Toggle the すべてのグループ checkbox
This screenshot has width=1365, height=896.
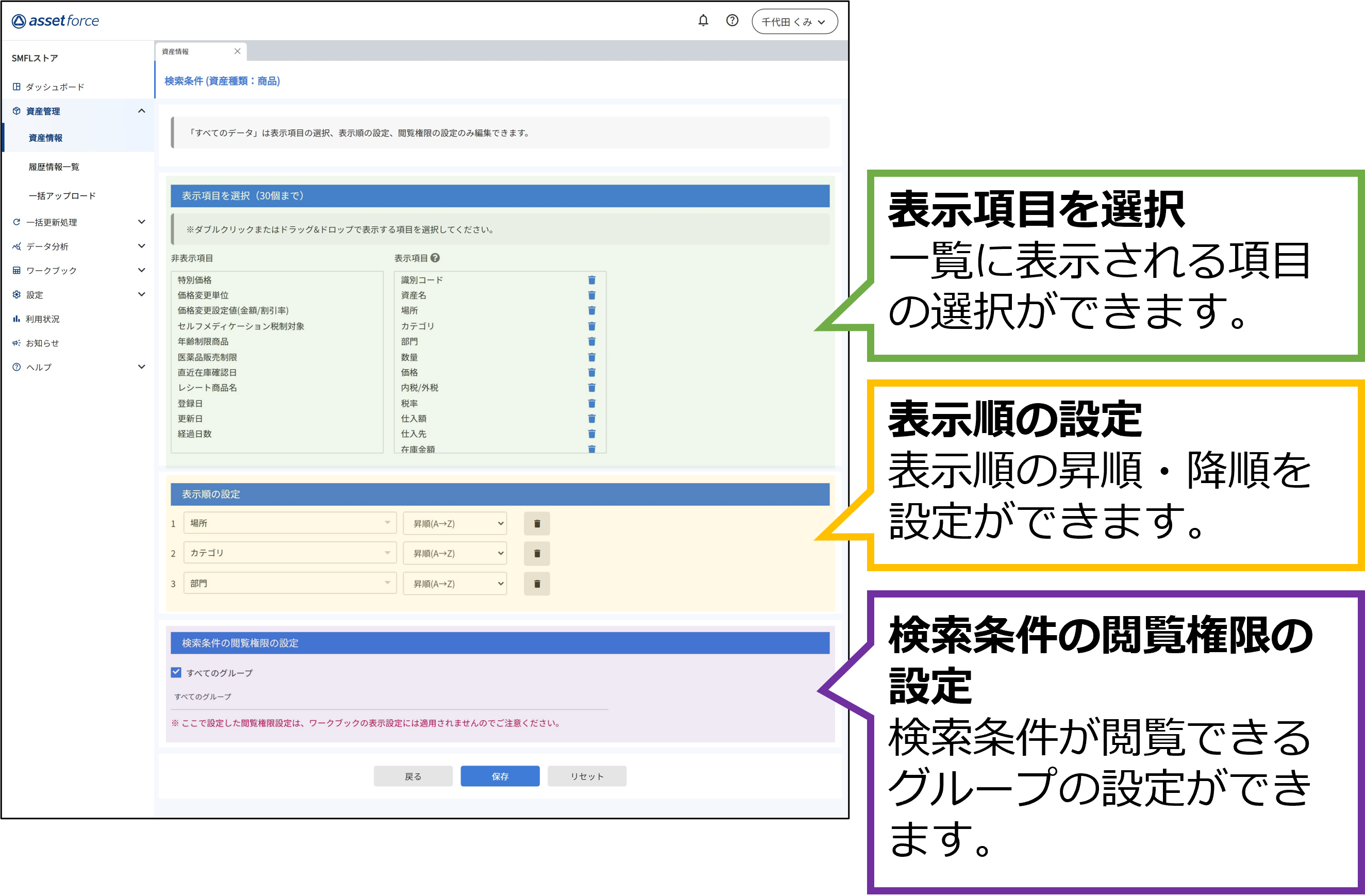coord(176,672)
